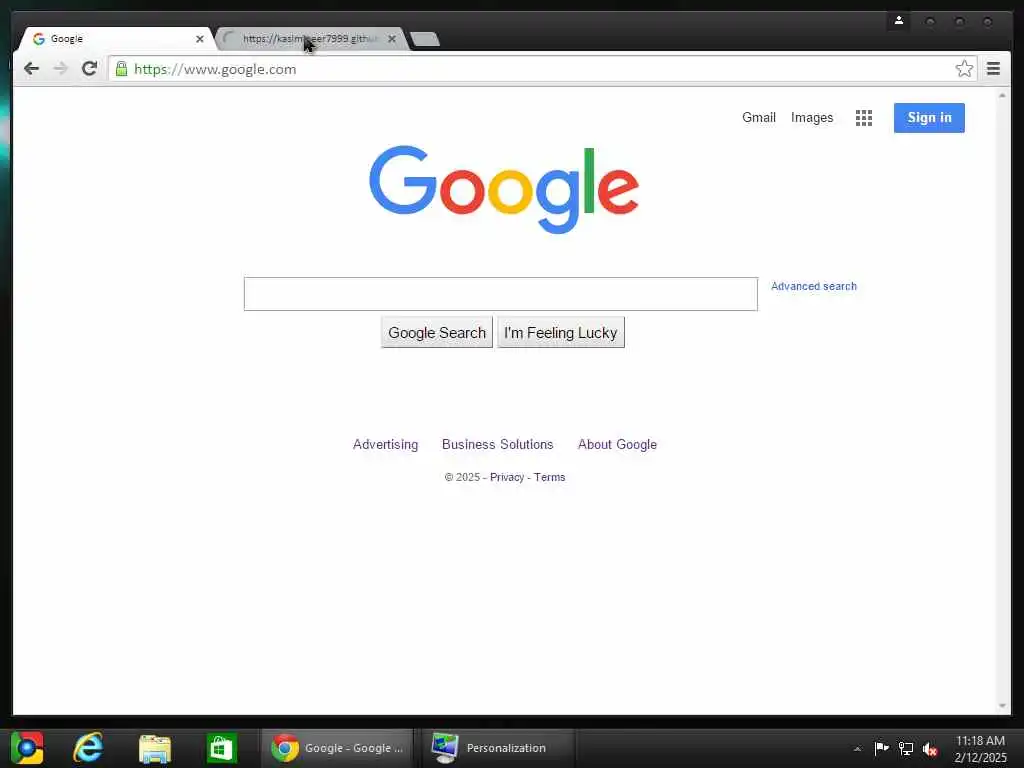Viewport: 1024px width, 768px height.
Task: Switch to the loading github tab
Action: point(310,39)
